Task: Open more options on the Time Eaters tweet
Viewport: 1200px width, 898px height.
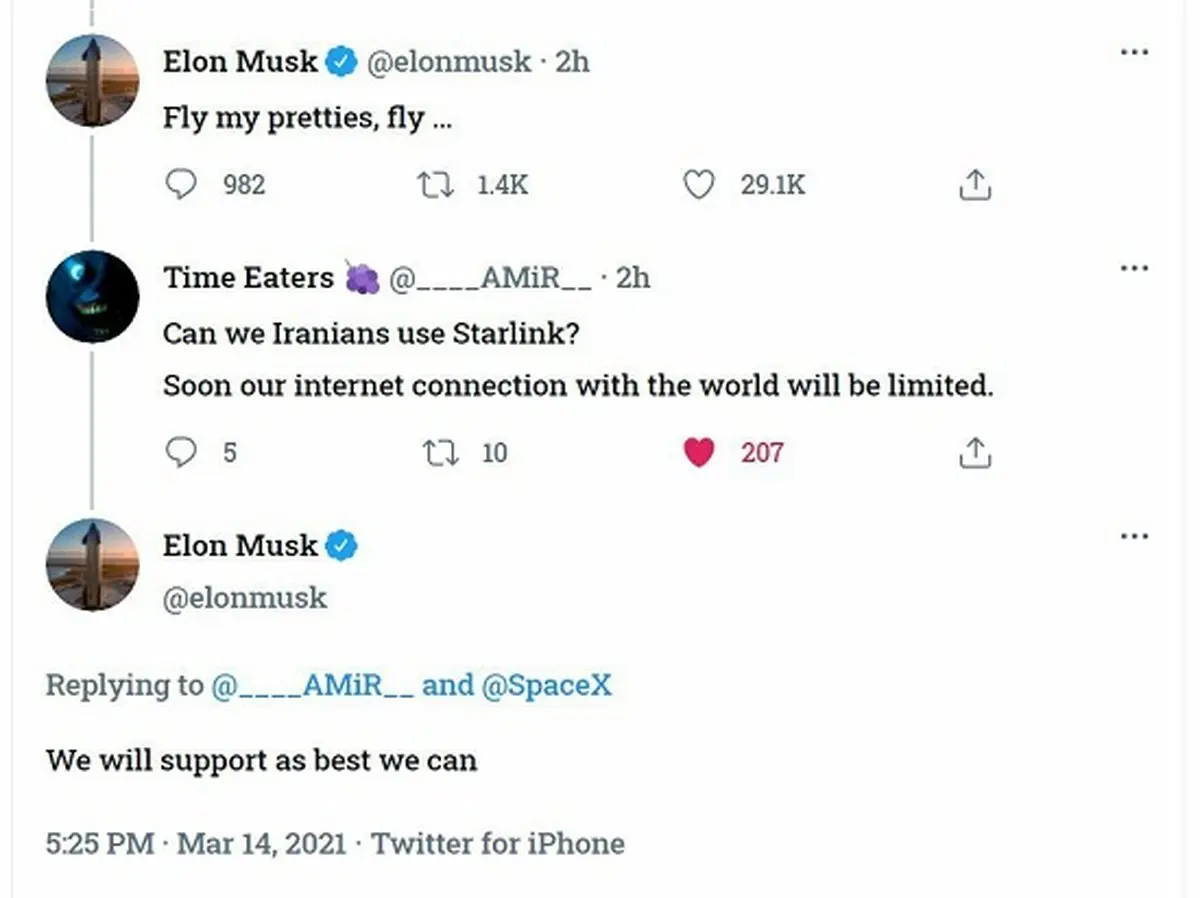Action: (x=1134, y=269)
